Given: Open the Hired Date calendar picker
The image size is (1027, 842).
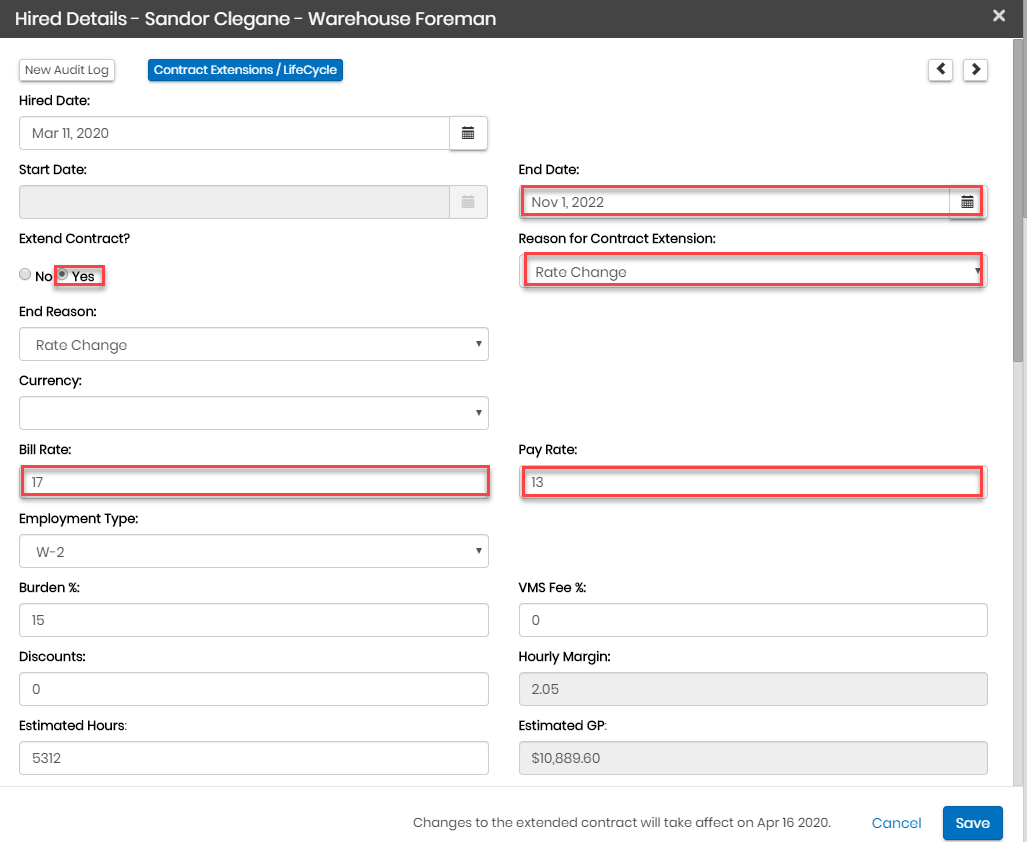Looking at the screenshot, I should pyautogui.click(x=467, y=133).
